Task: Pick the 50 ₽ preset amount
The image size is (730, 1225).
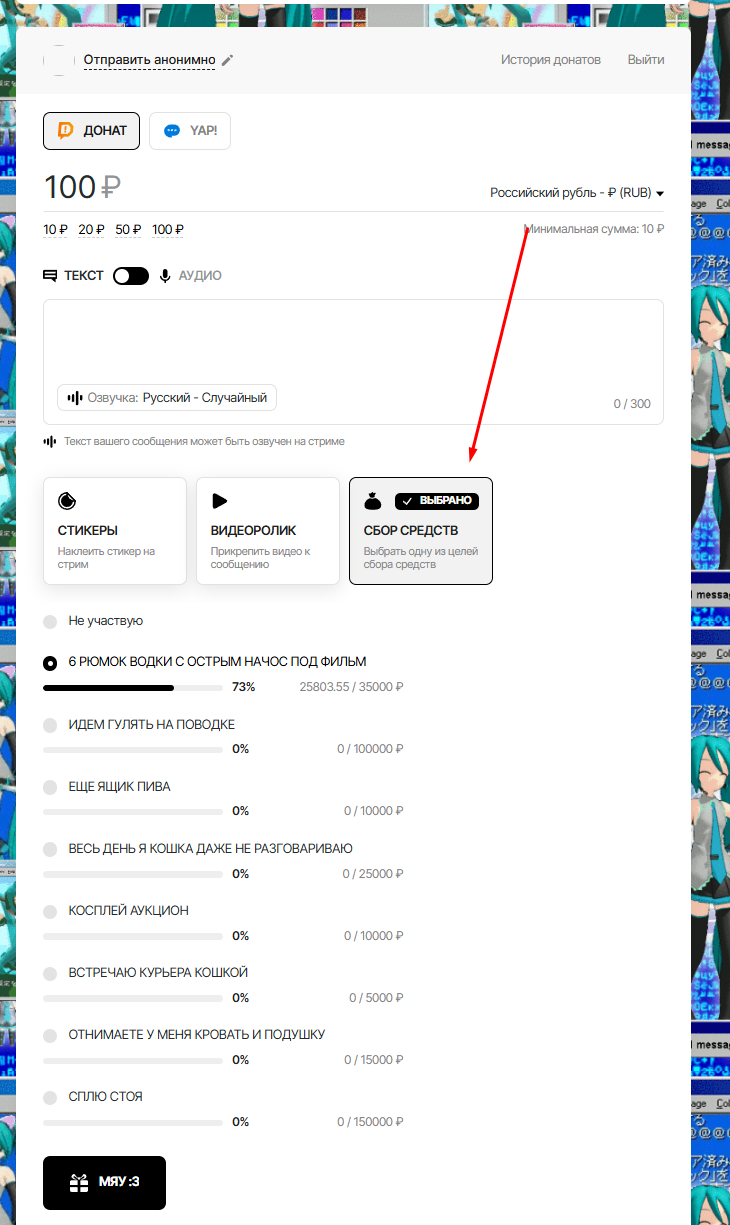Action: (x=128, y=230)
